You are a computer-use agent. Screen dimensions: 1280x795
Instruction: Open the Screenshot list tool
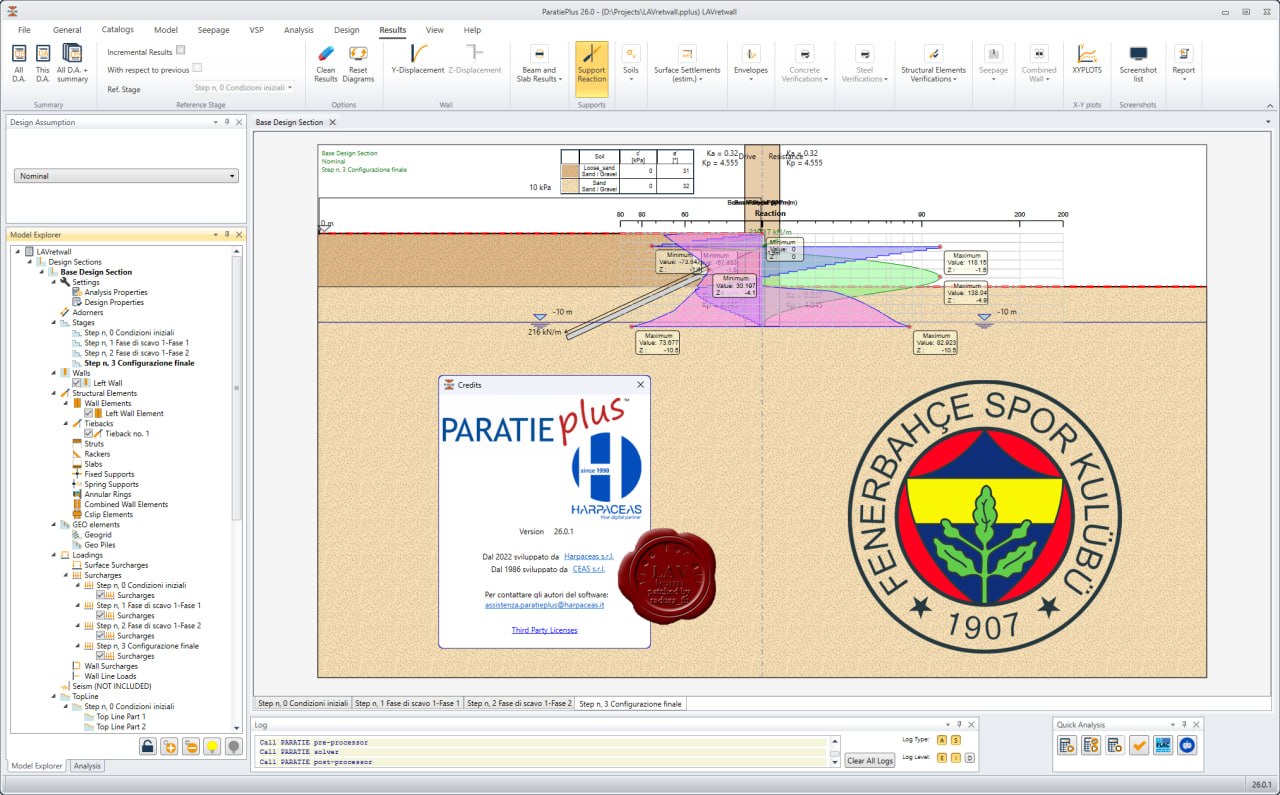1138,64
